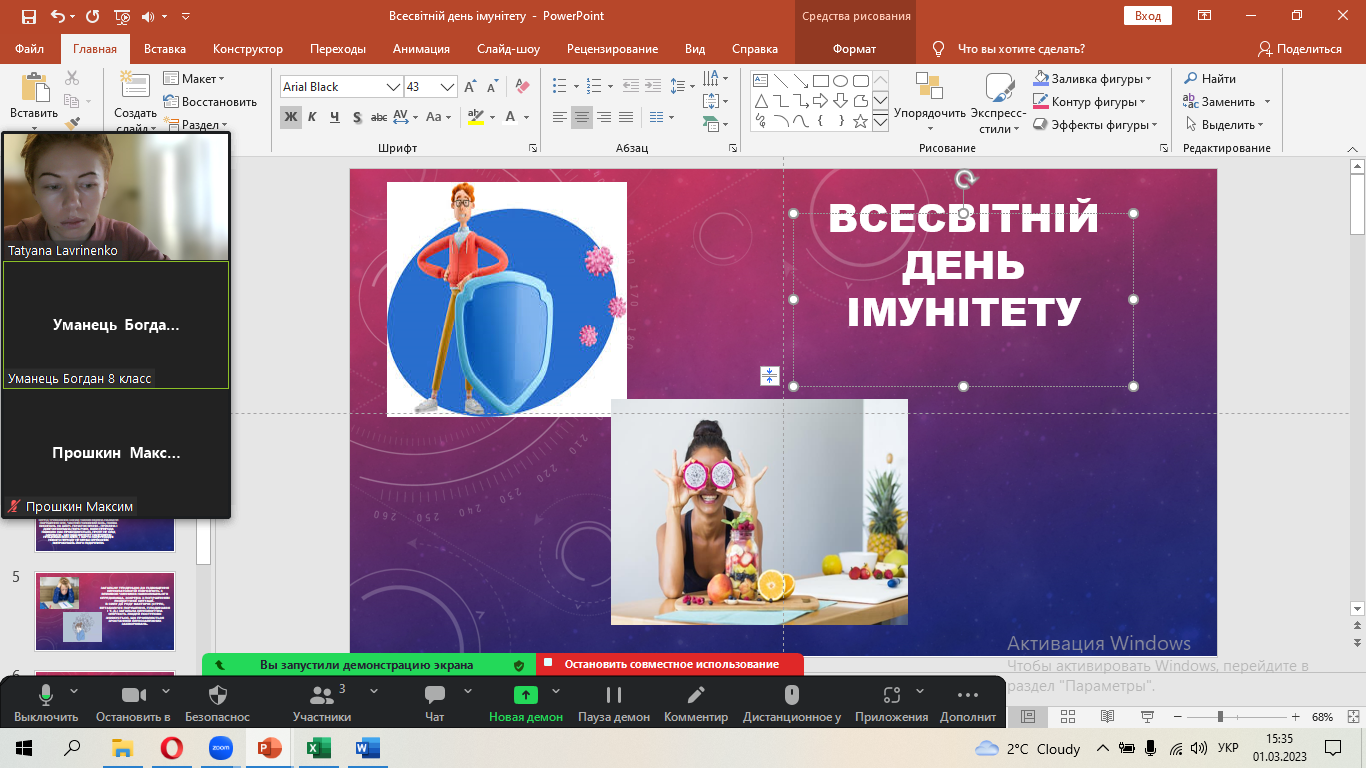This screenshot has width=1366, height=768.
Task: Click the Zoom Chat icon
Action: (434, 695)
